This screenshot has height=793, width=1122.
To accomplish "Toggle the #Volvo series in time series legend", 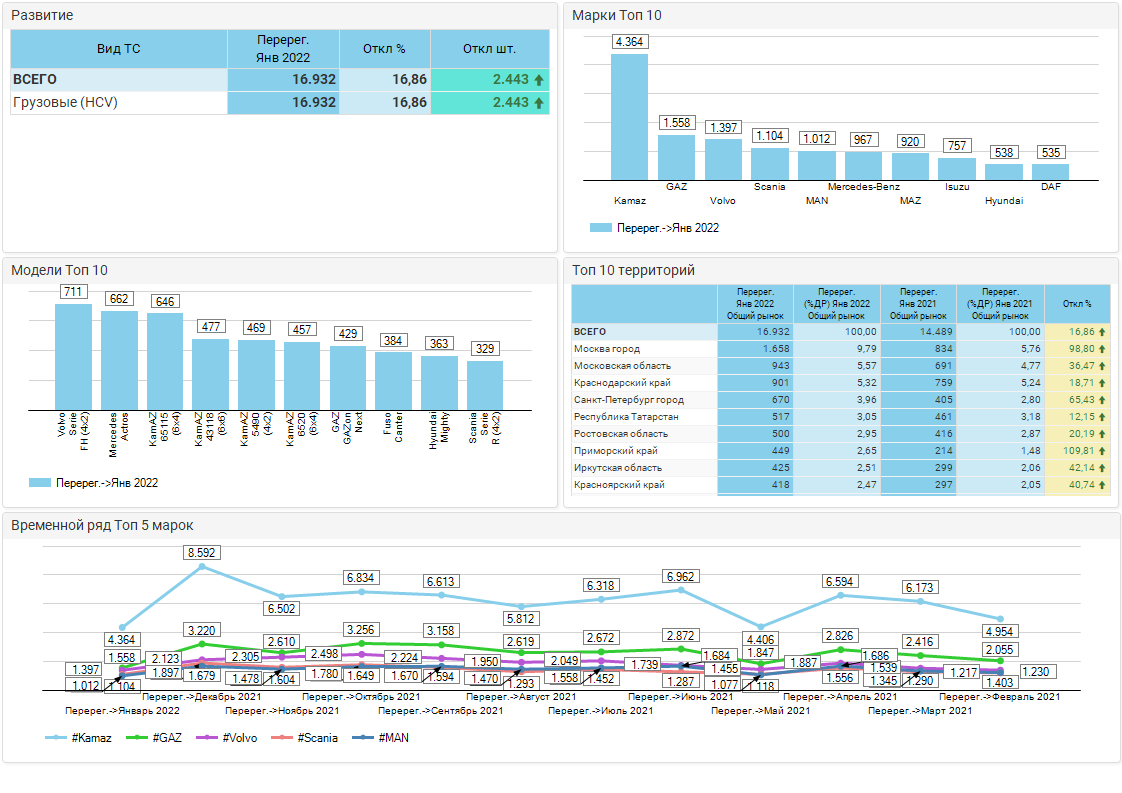I will (227, 738).
